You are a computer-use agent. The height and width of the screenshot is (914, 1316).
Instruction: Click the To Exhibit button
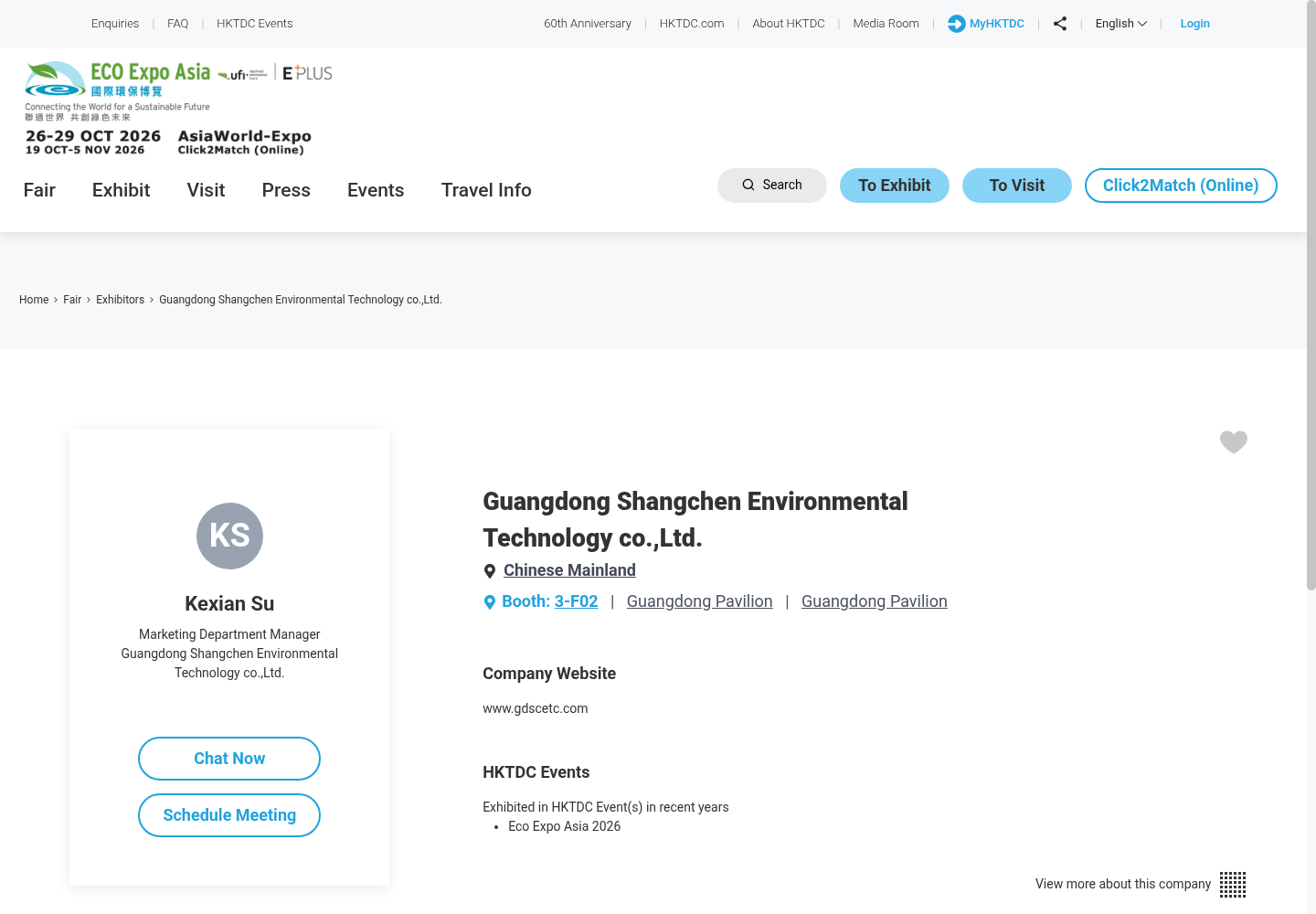click(895, 186)
